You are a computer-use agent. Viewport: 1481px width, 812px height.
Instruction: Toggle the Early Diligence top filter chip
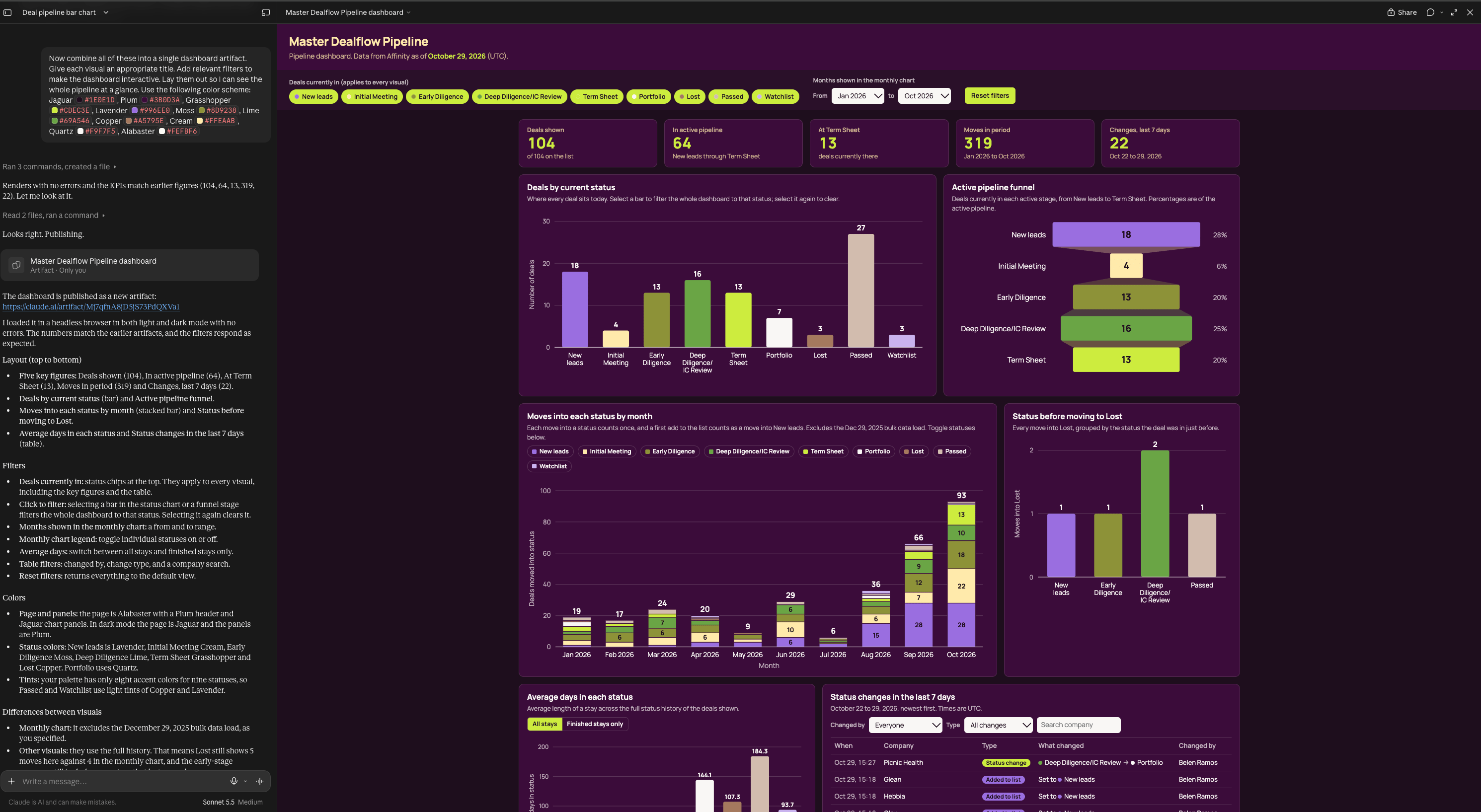[x=437, y=96]
